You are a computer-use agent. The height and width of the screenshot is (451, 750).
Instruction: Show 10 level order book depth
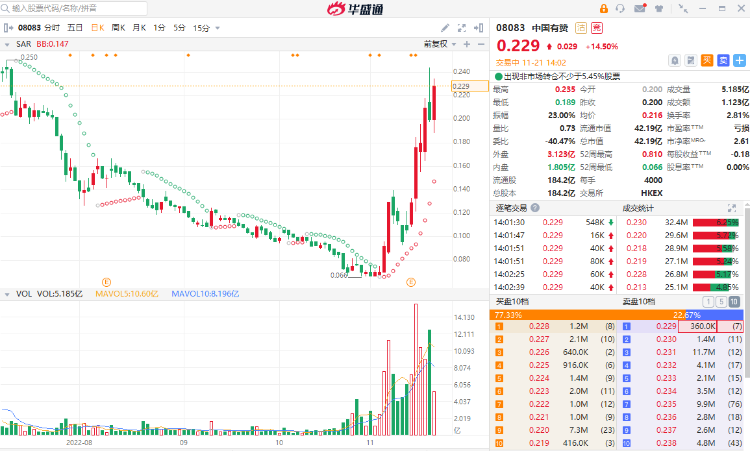coord(734,302)
